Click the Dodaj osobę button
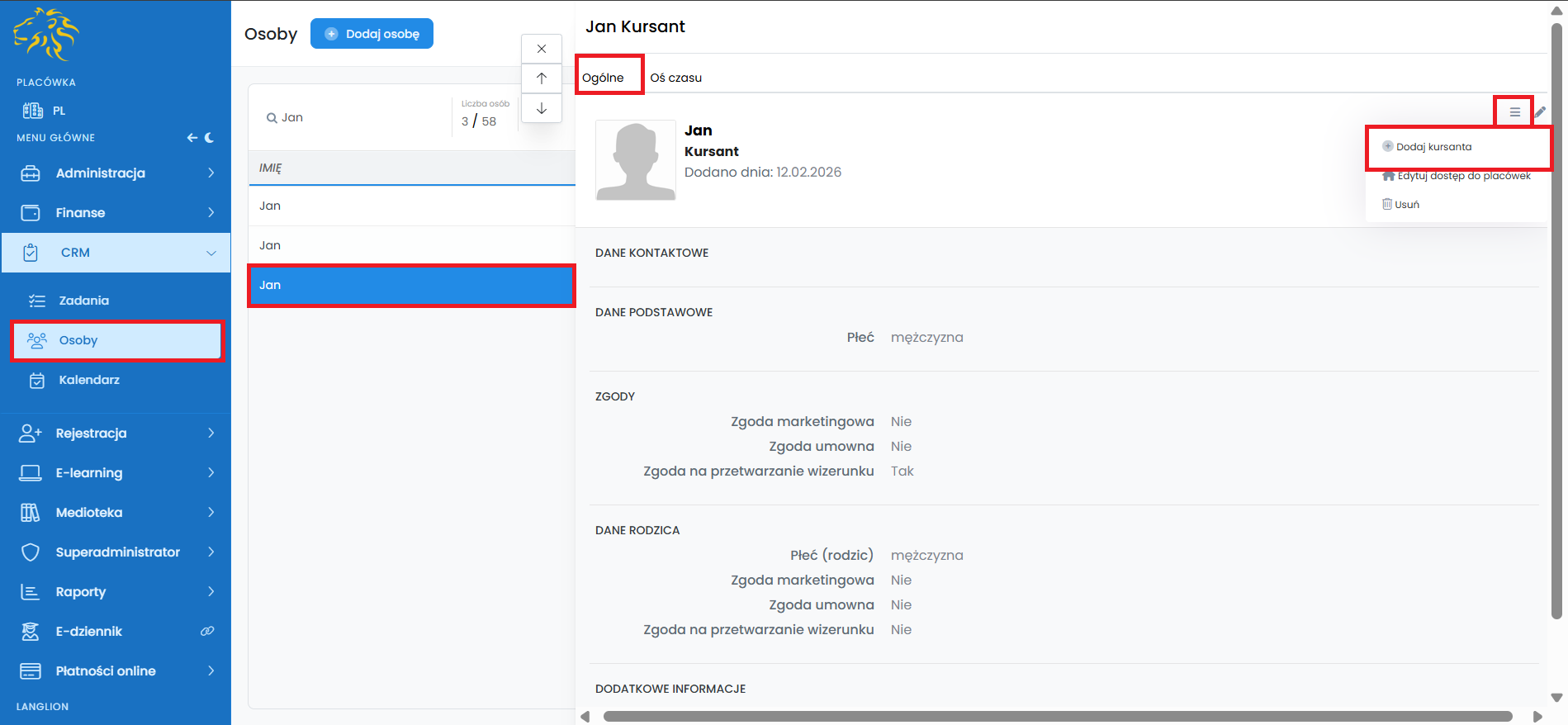 (372, 34)
